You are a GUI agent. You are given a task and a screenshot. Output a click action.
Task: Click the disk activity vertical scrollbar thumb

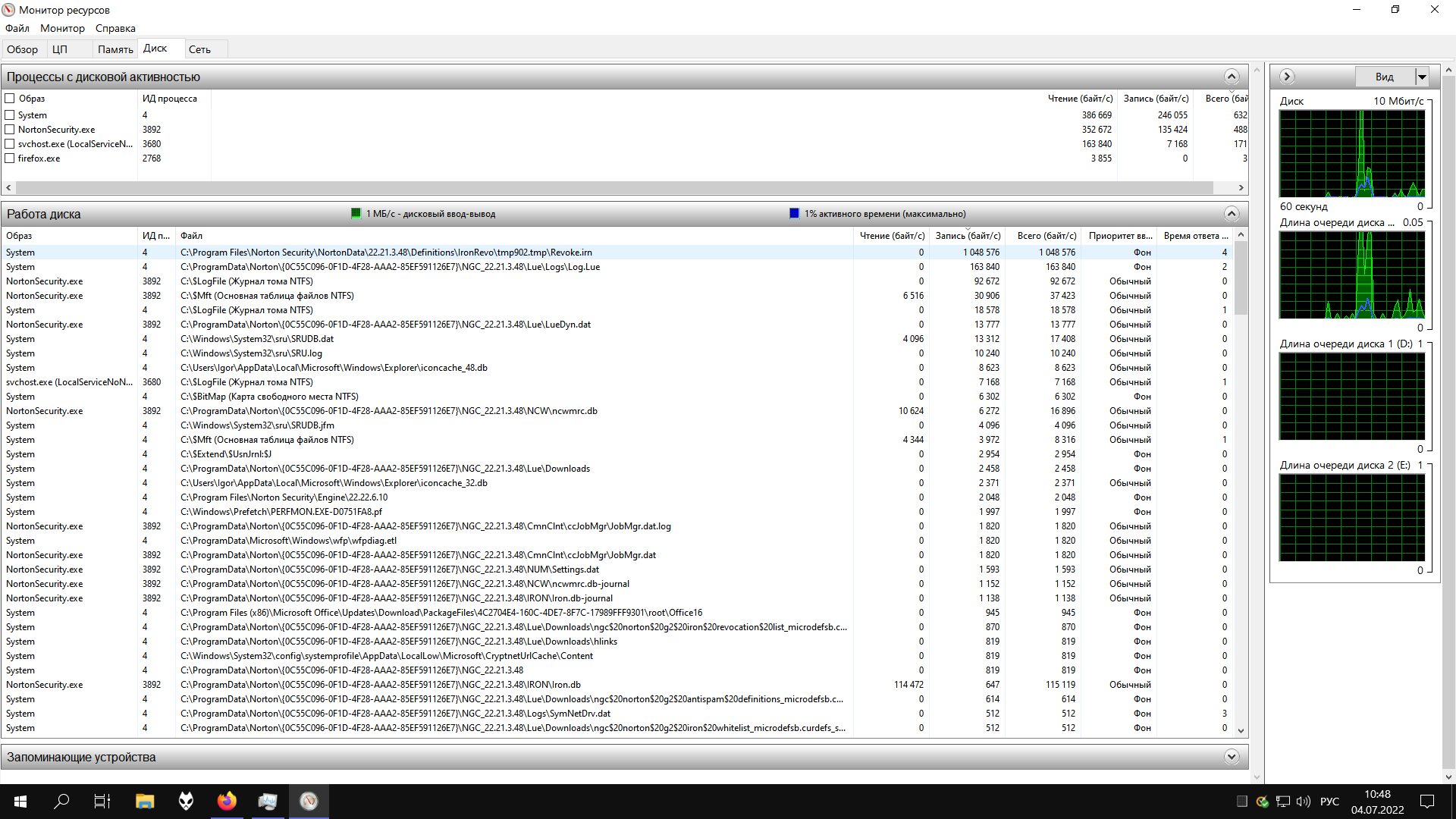click(x=1241, y=278)
